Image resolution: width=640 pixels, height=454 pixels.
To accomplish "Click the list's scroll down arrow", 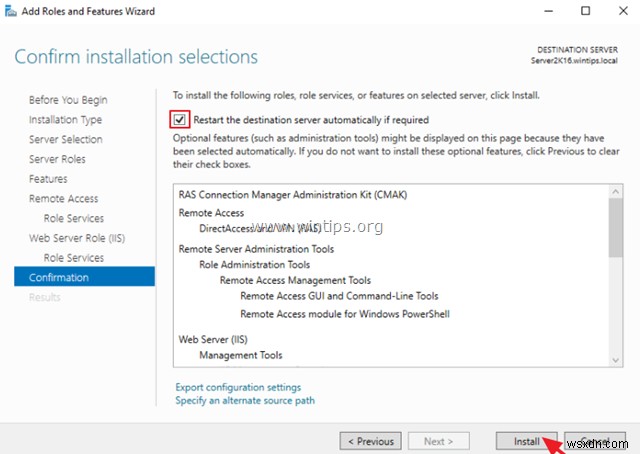I will tap(615, 358).
